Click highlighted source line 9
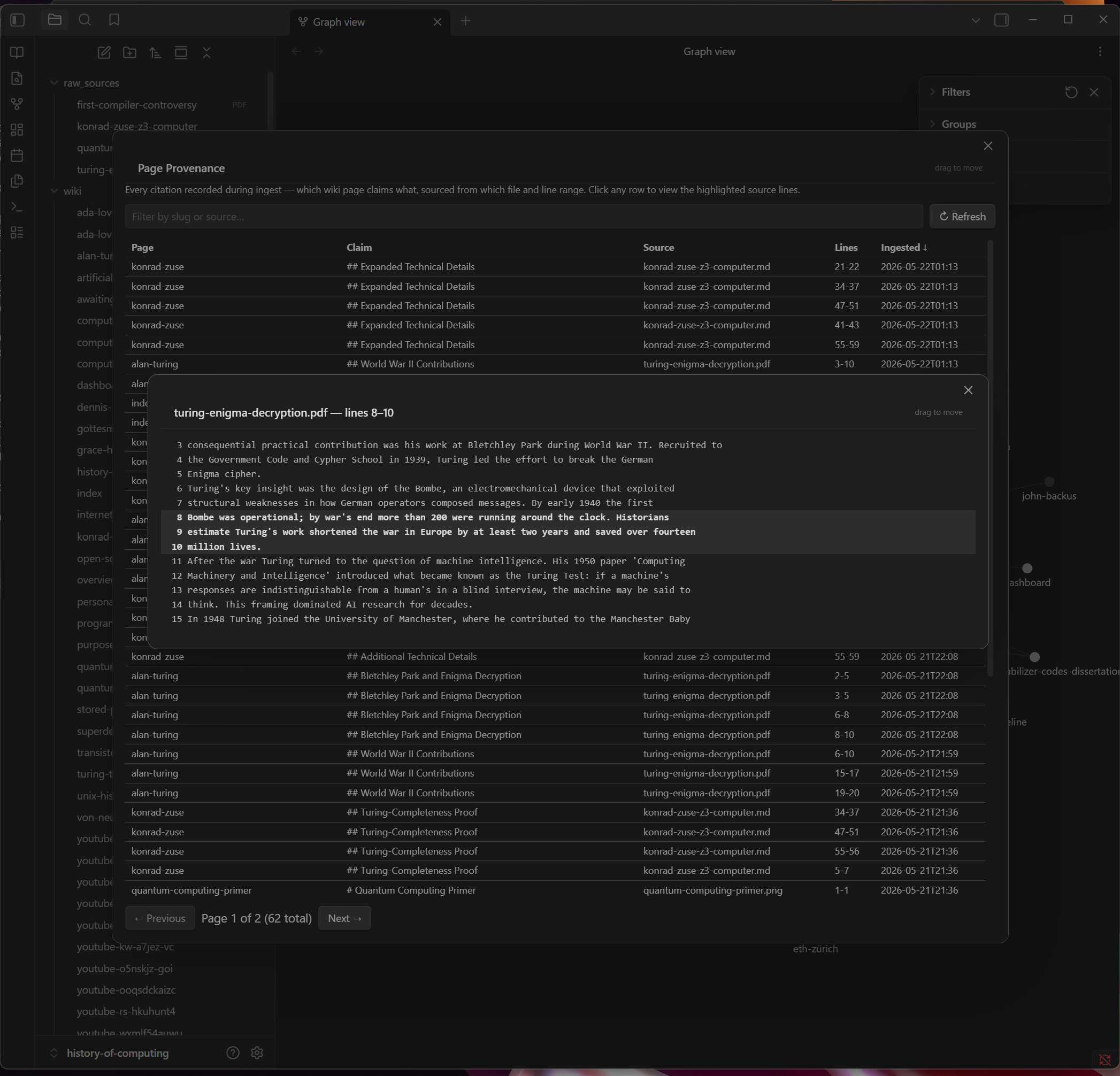Viewport: 1120px width, 1076px height. (x=568, y=532)
